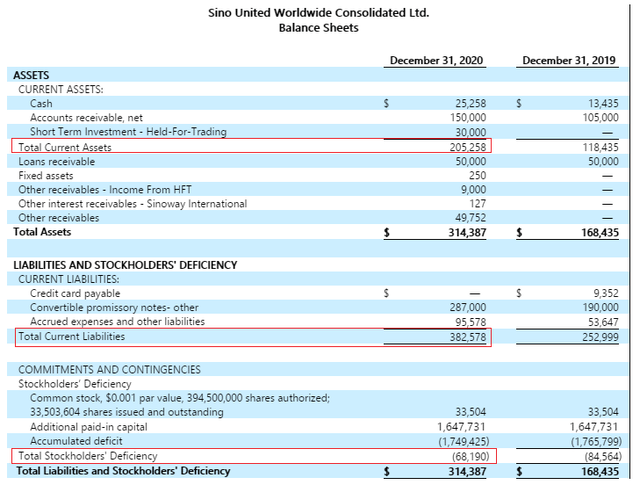The height and width of the screenshot is (485, 640).
Task: Click the accrued expenses value 95,578
Action: (471, 323)
